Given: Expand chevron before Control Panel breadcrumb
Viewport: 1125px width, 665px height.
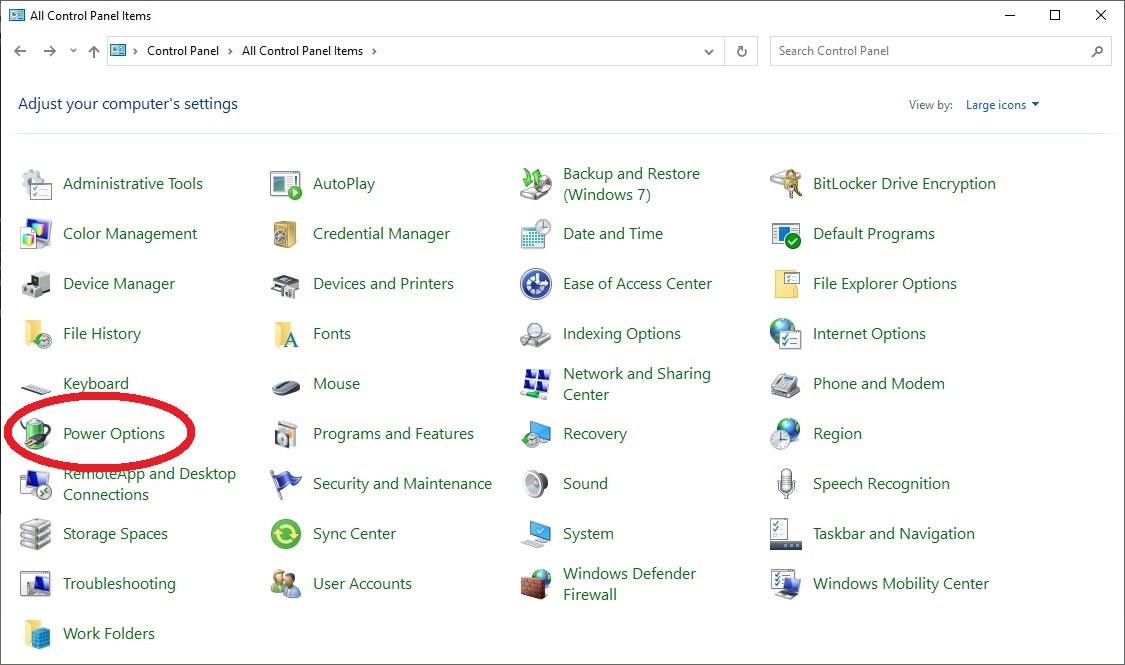Looking at the screenshot, I should [135, 51].
